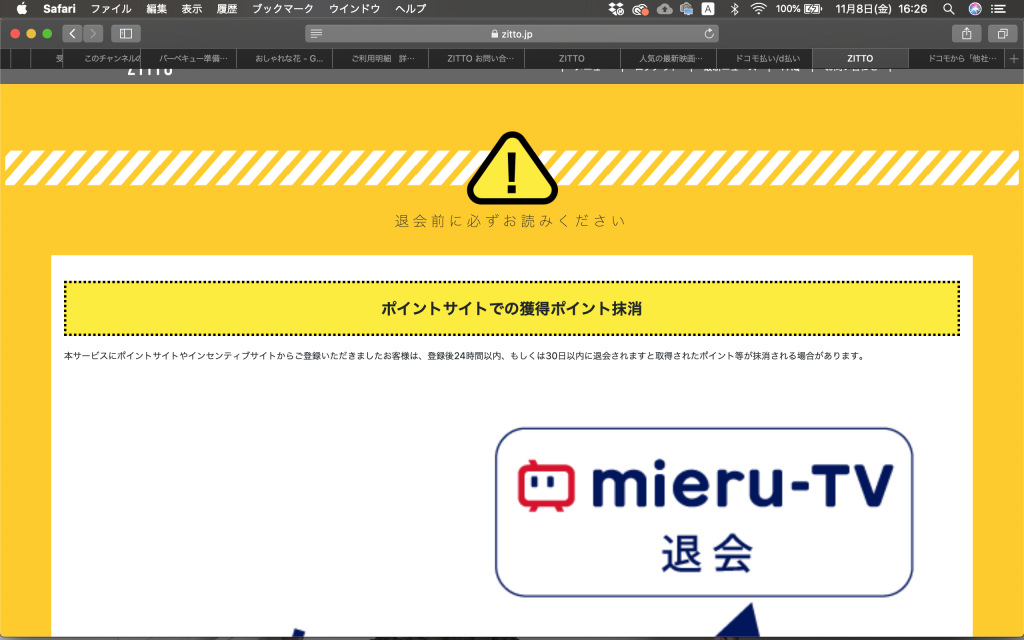This screenshot has width=1024, height=640.
Task: Click paragraph starting 本サービスにポイントサイト
Action: [x=465, y=356]
